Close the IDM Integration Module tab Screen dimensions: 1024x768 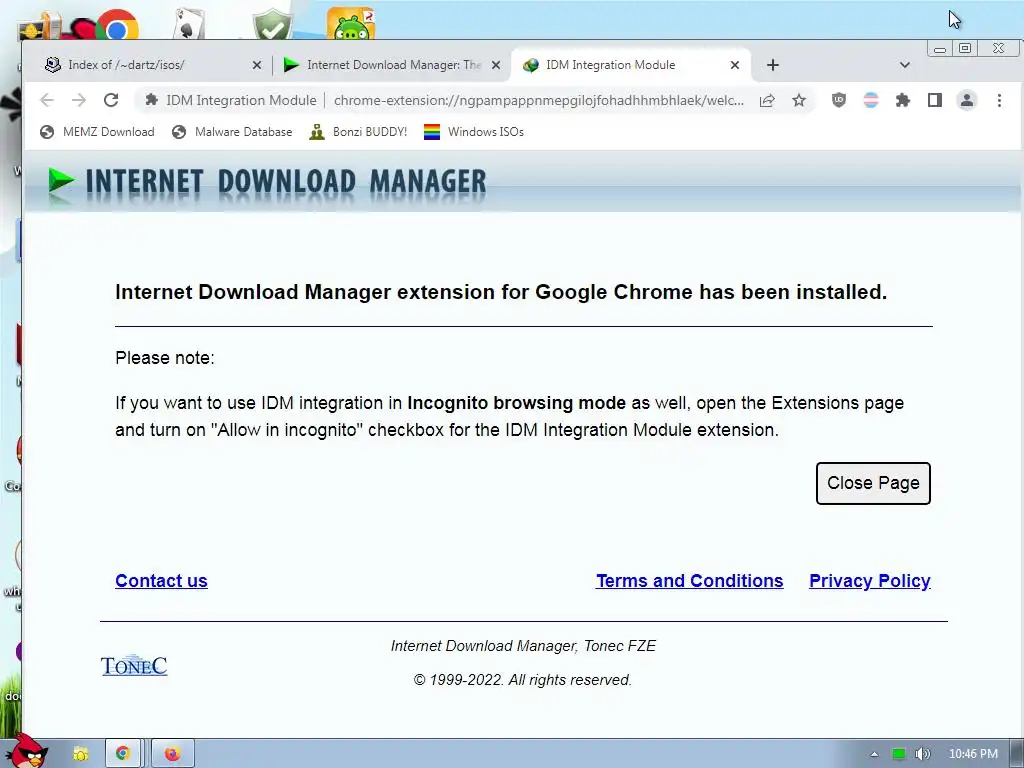[x=735, y=65]
